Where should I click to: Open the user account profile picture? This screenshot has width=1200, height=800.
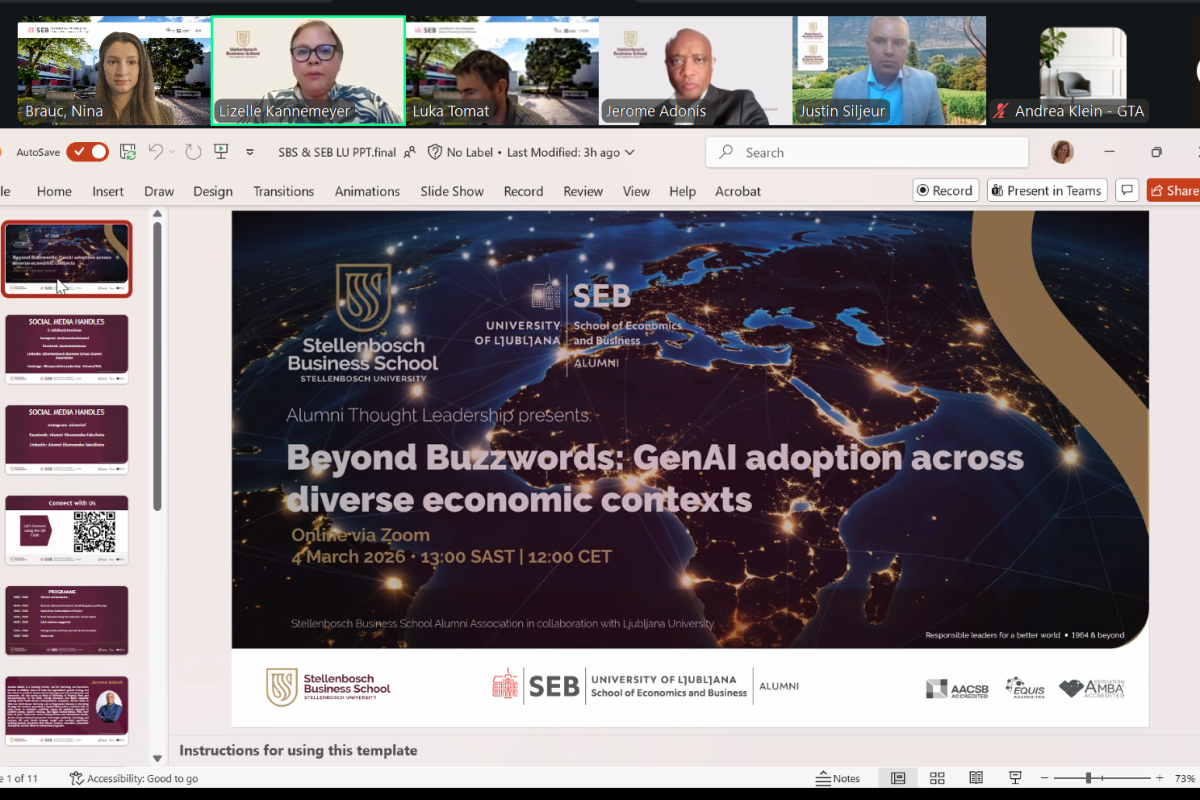(1062, 152)
